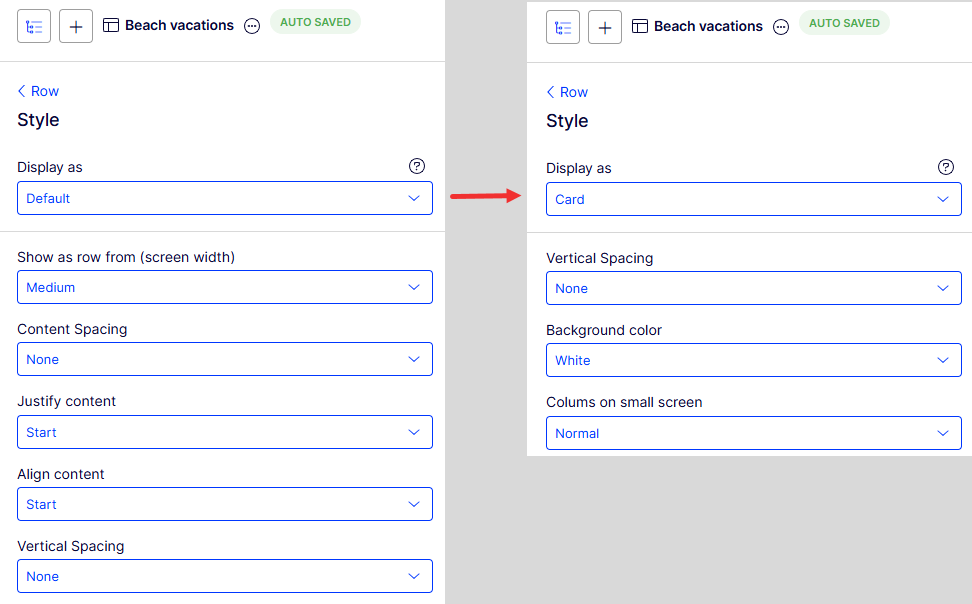Viewport: 972px width, 604px height.
Task: Click the Colums on small screen label
Action: point(624,402)
